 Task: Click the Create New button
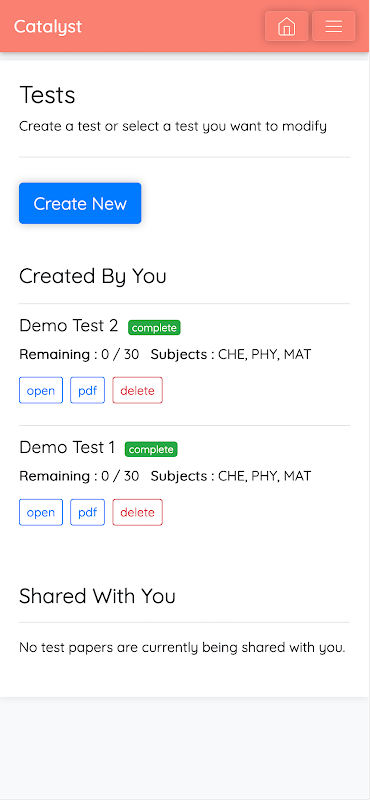(80, 203)
